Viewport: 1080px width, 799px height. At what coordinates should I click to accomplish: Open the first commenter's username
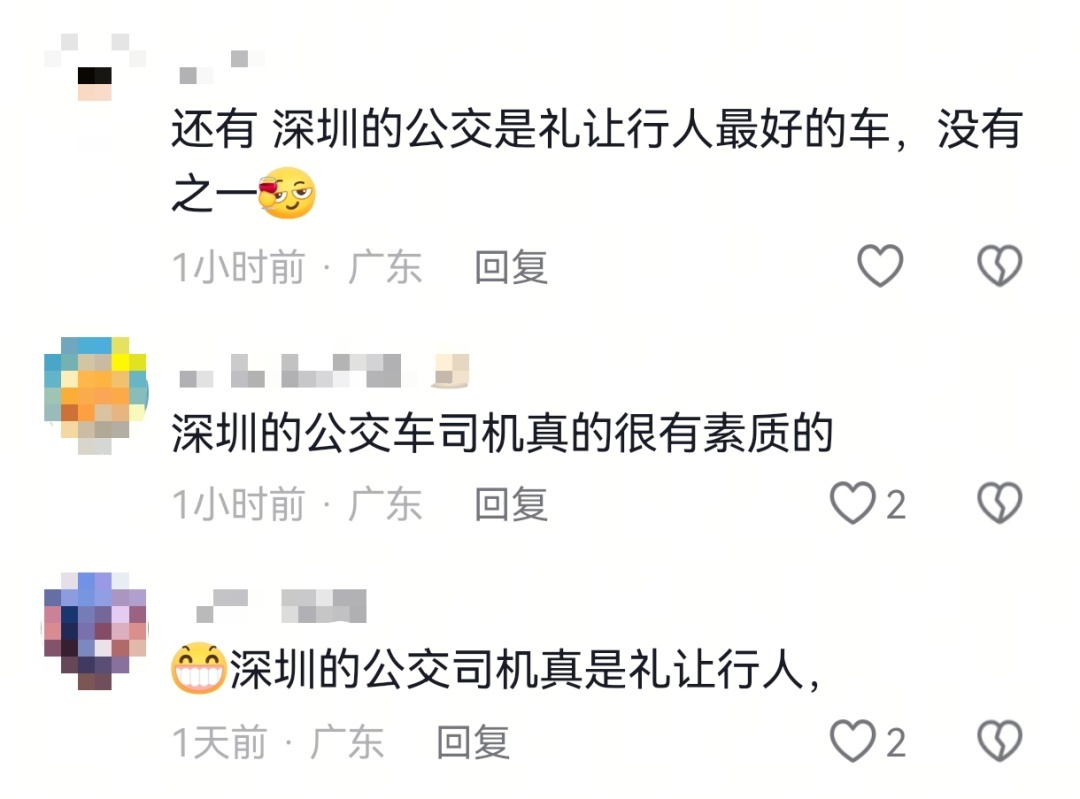point(220,68)
